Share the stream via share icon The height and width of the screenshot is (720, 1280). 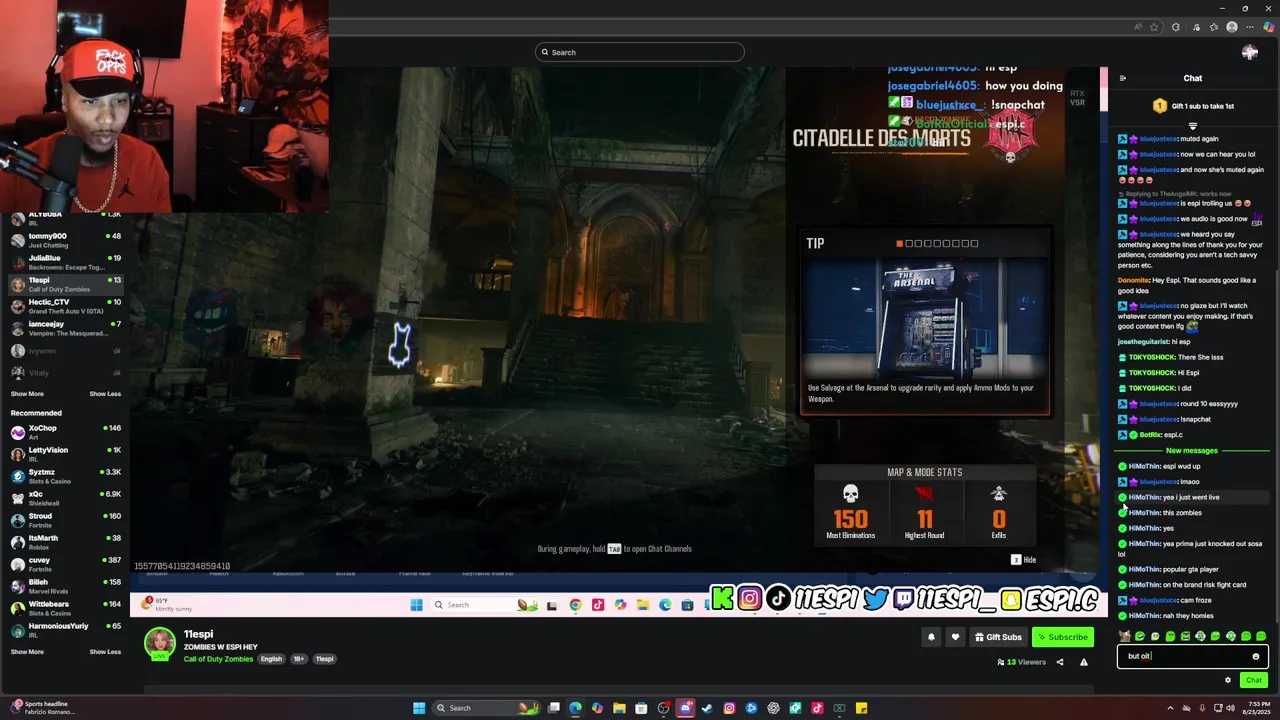tap(1060, 662)
